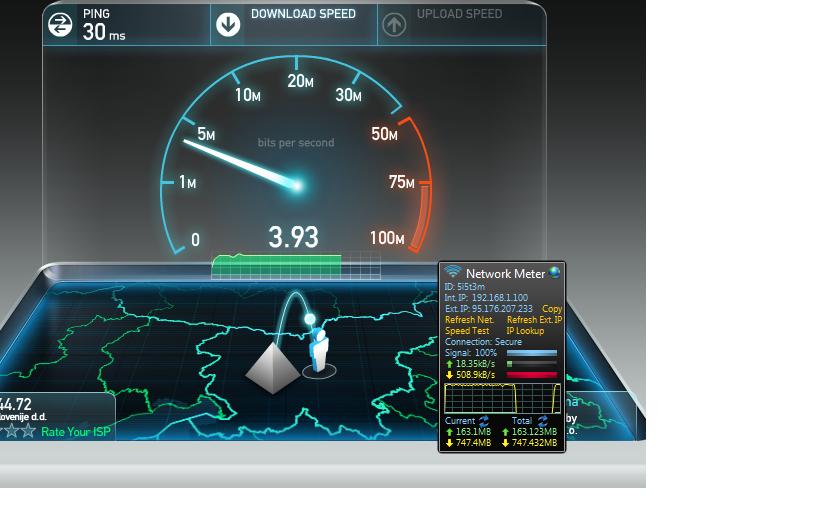The image size is (840, 525).
Task: Click the Rate Your ISP link
Action: 76,432
